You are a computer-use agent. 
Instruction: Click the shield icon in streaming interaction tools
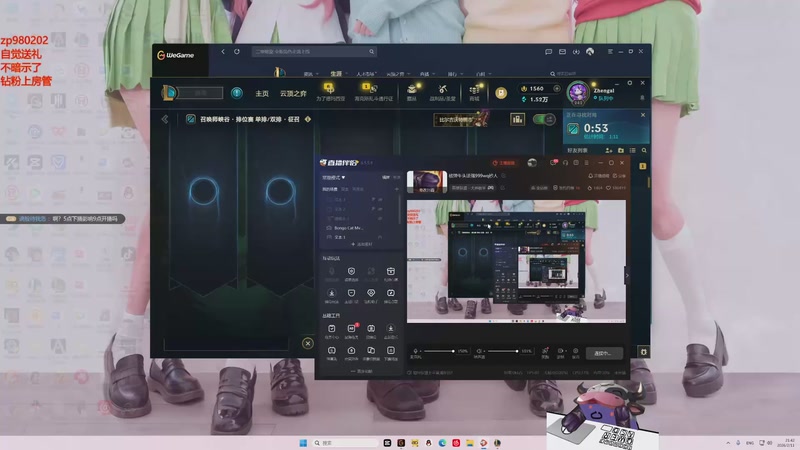click(x=351, y=273)
